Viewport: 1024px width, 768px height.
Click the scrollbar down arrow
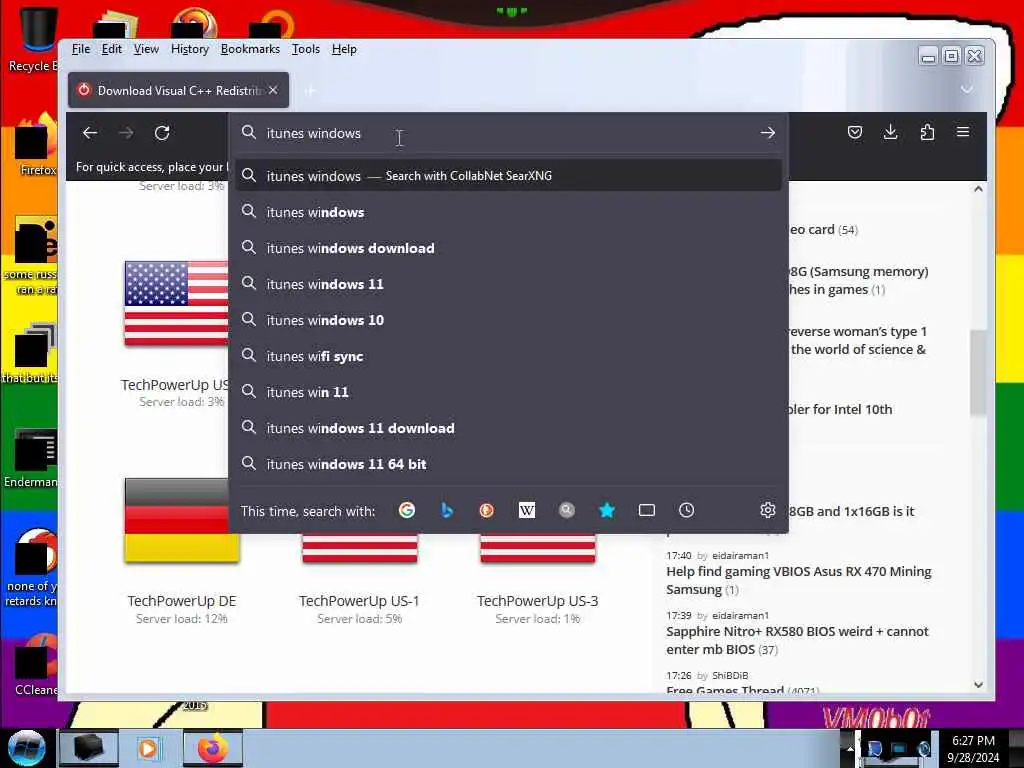(978, 684)
